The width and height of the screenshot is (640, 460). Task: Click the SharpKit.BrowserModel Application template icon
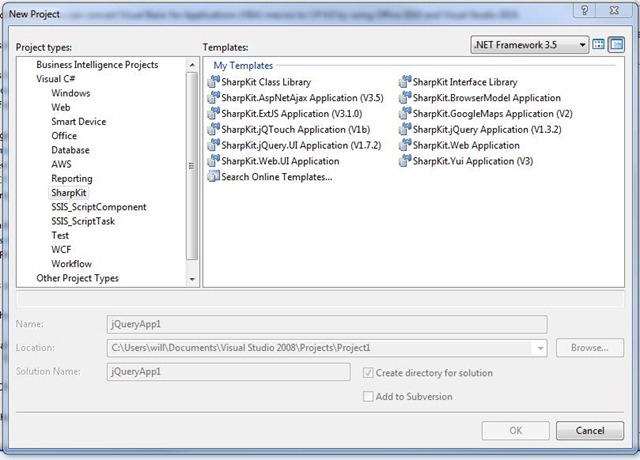[405, 98]
